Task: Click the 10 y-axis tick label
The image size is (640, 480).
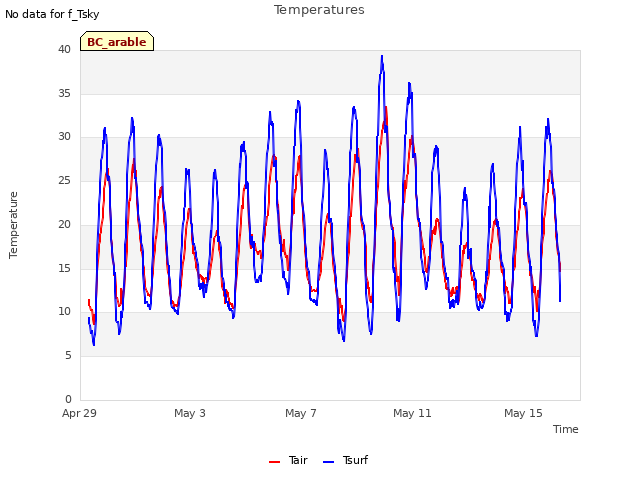Action: (64, 312)
